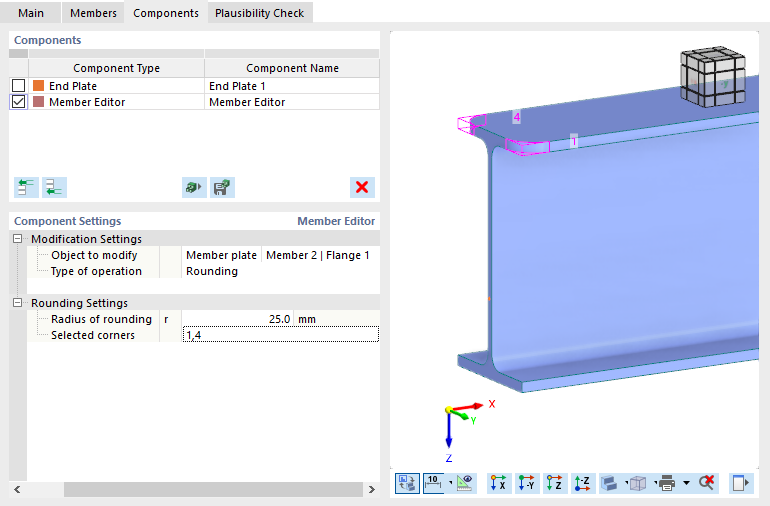The image size is (770, 506).
Task: Set view in -Z direction
Action: pos(582,483)
